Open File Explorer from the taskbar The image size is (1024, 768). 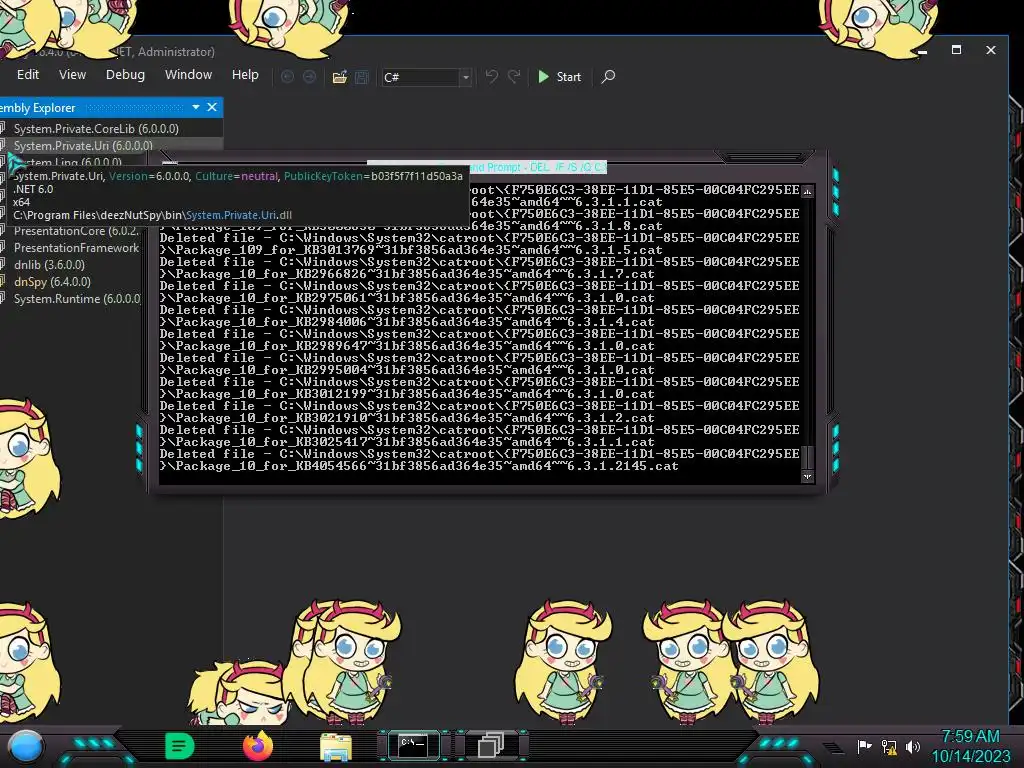[336, 746]
